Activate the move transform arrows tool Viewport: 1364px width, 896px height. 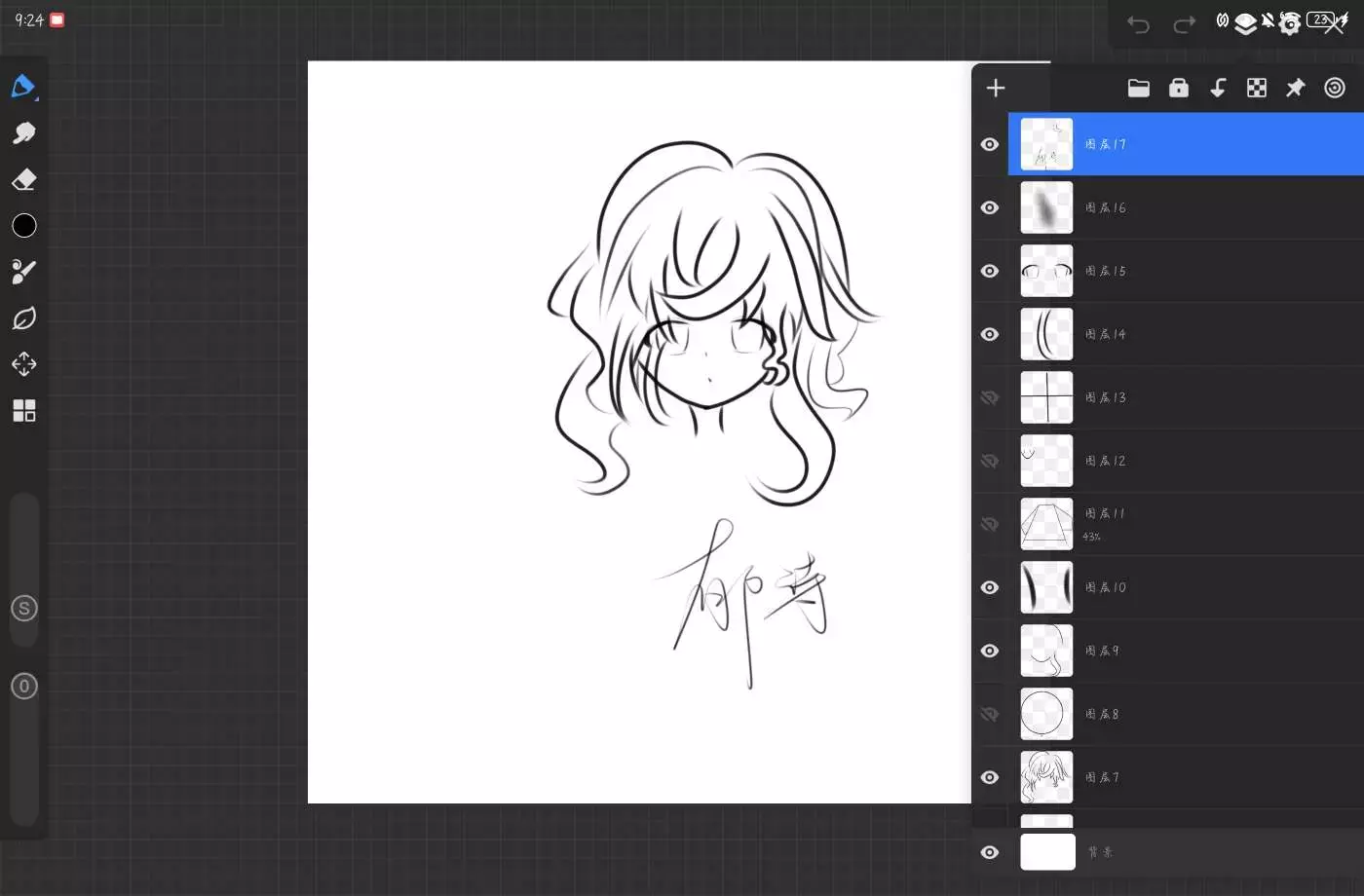(23, 364)
